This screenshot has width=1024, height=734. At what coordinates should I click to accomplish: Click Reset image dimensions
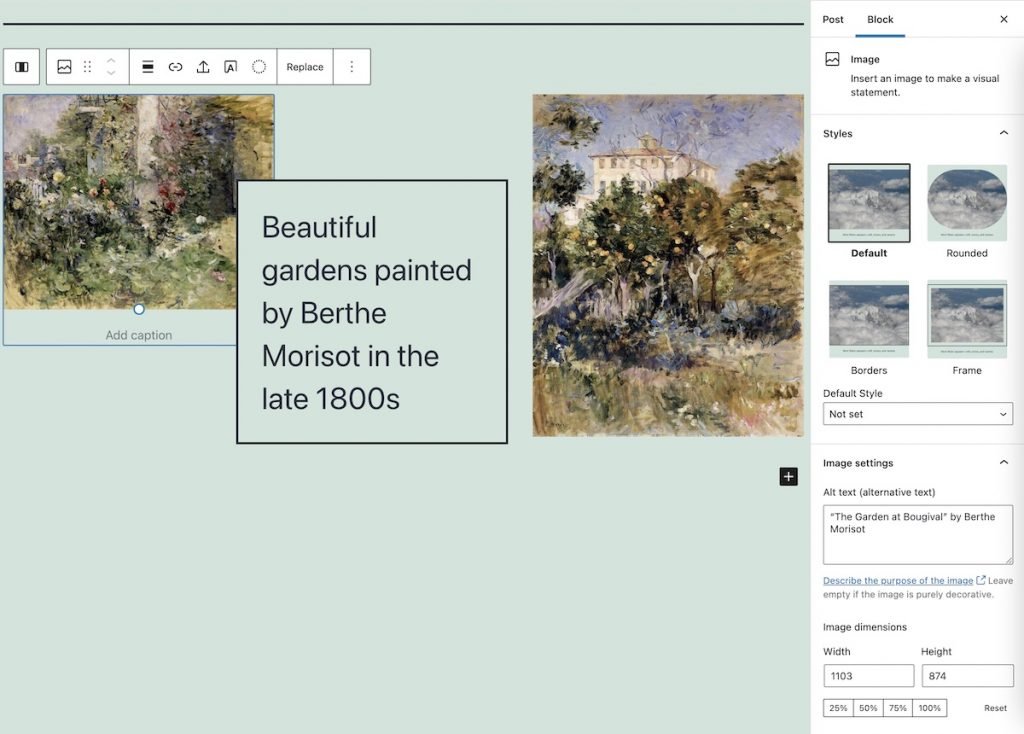tap(995, 708)
